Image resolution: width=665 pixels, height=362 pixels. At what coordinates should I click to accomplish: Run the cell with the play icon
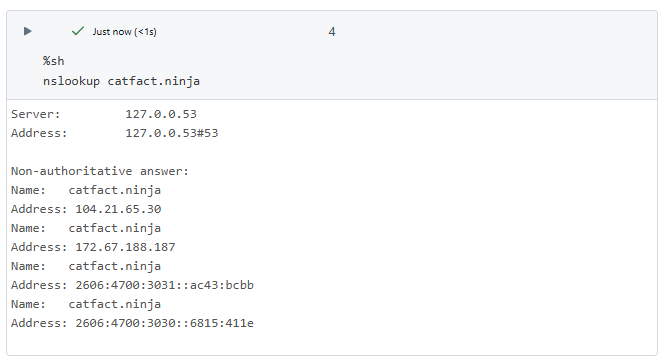tap(28, 31)
